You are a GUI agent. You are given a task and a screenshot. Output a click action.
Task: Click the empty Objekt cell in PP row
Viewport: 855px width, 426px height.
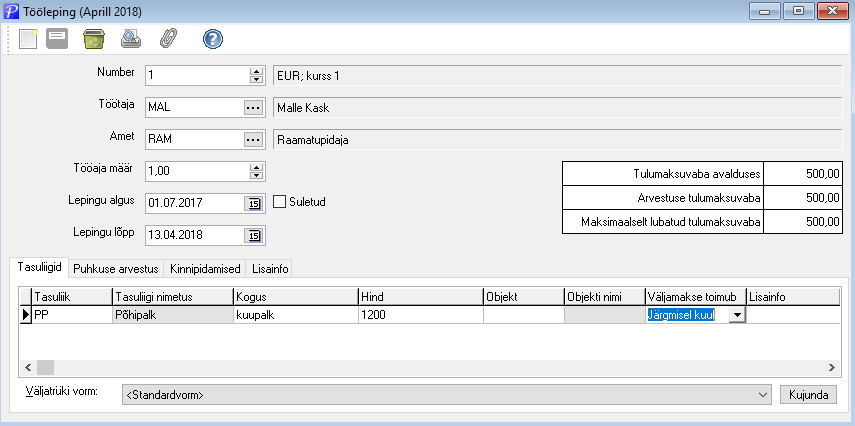click(523, 315)
